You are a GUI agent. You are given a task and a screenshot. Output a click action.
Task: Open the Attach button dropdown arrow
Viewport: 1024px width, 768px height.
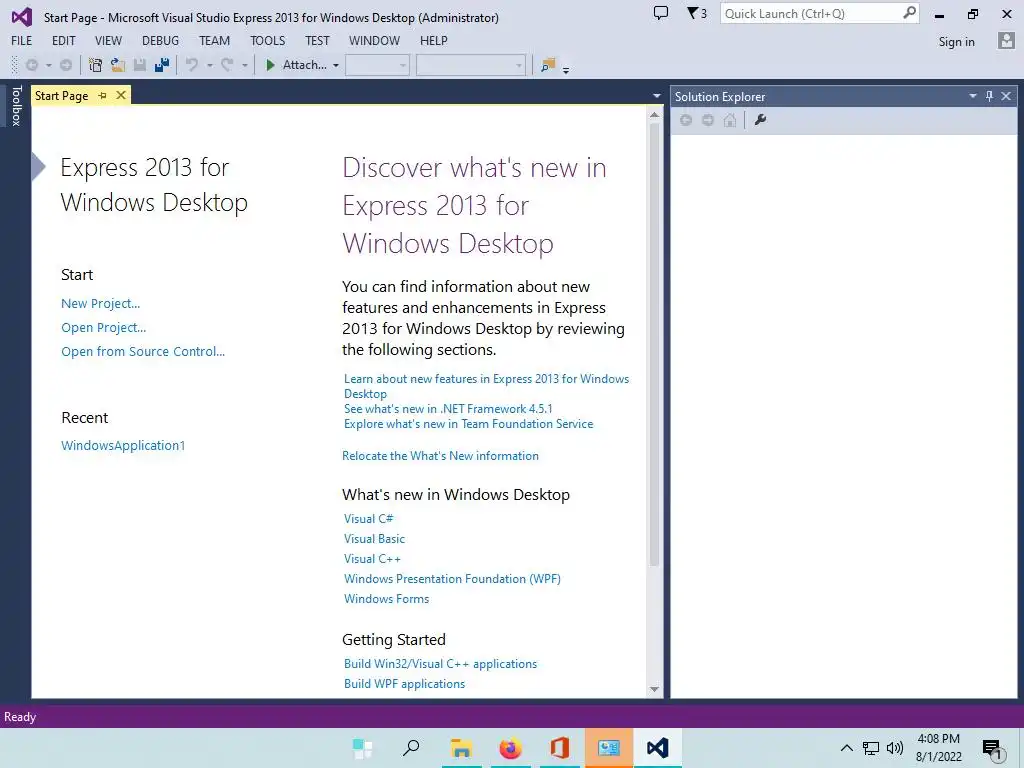point(336,65)
